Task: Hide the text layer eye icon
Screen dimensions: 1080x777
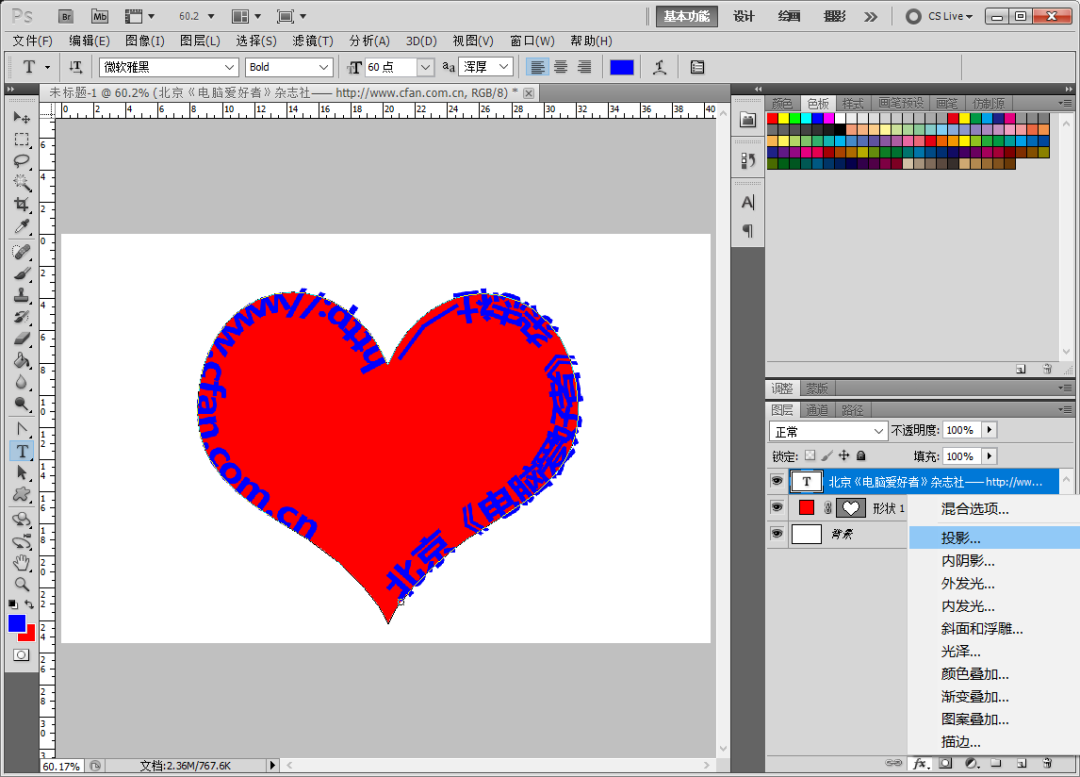Action: [777, 481]
